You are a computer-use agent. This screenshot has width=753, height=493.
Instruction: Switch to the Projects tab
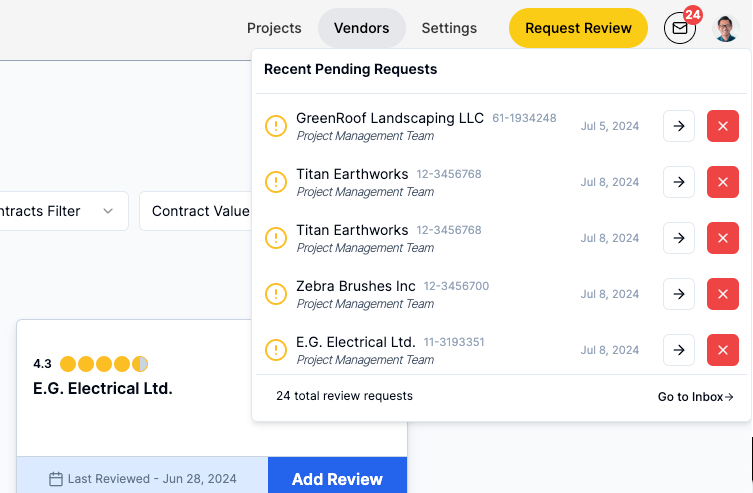[x=274, y=28]
